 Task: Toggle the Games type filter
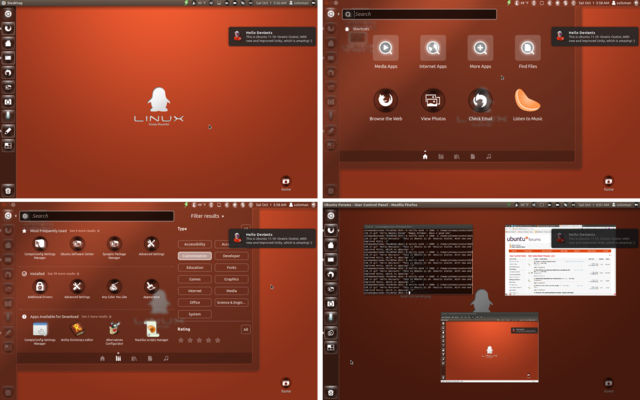click(195, 279)
